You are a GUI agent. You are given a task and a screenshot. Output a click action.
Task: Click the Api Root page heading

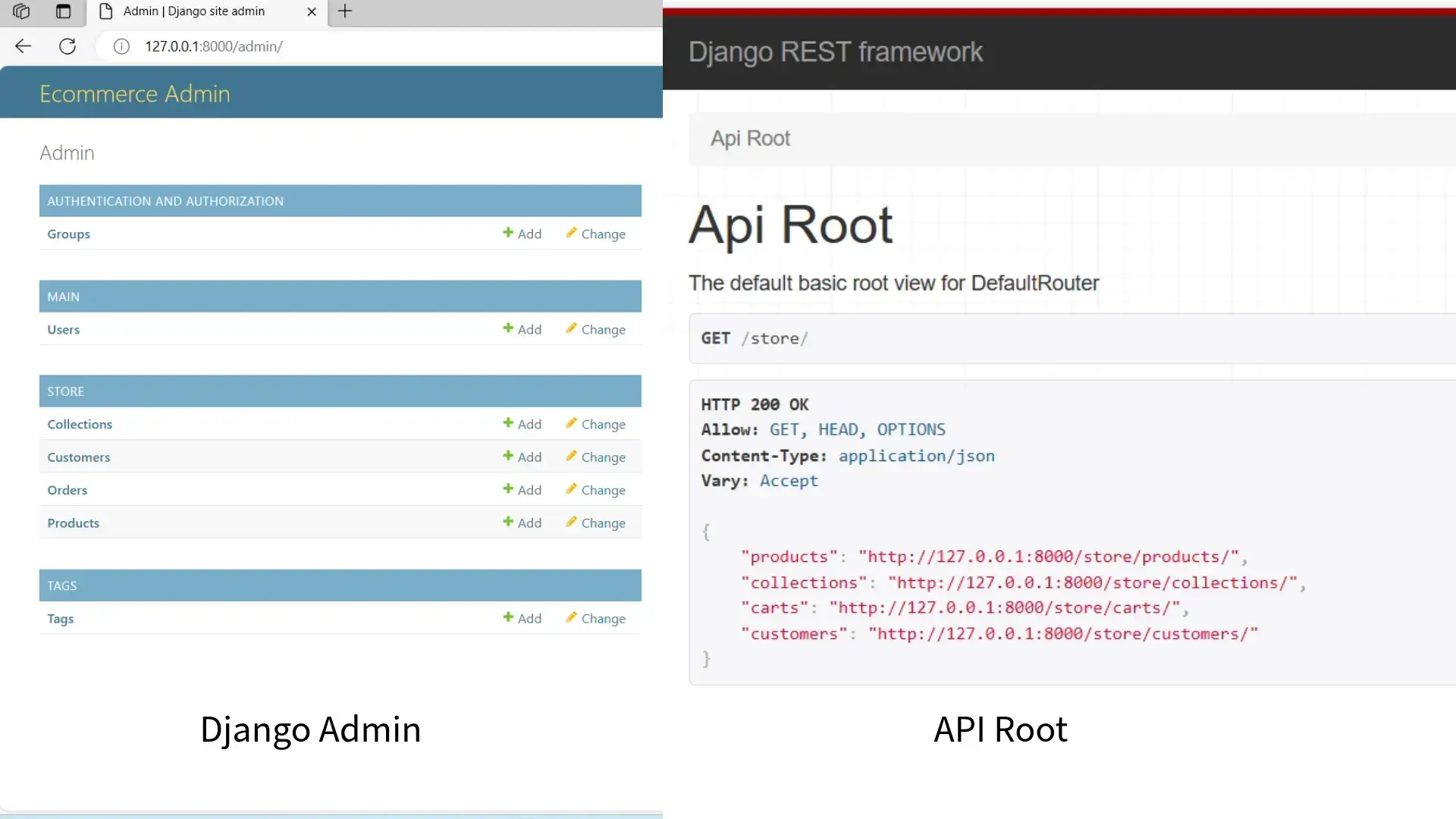tap(791, 225)
